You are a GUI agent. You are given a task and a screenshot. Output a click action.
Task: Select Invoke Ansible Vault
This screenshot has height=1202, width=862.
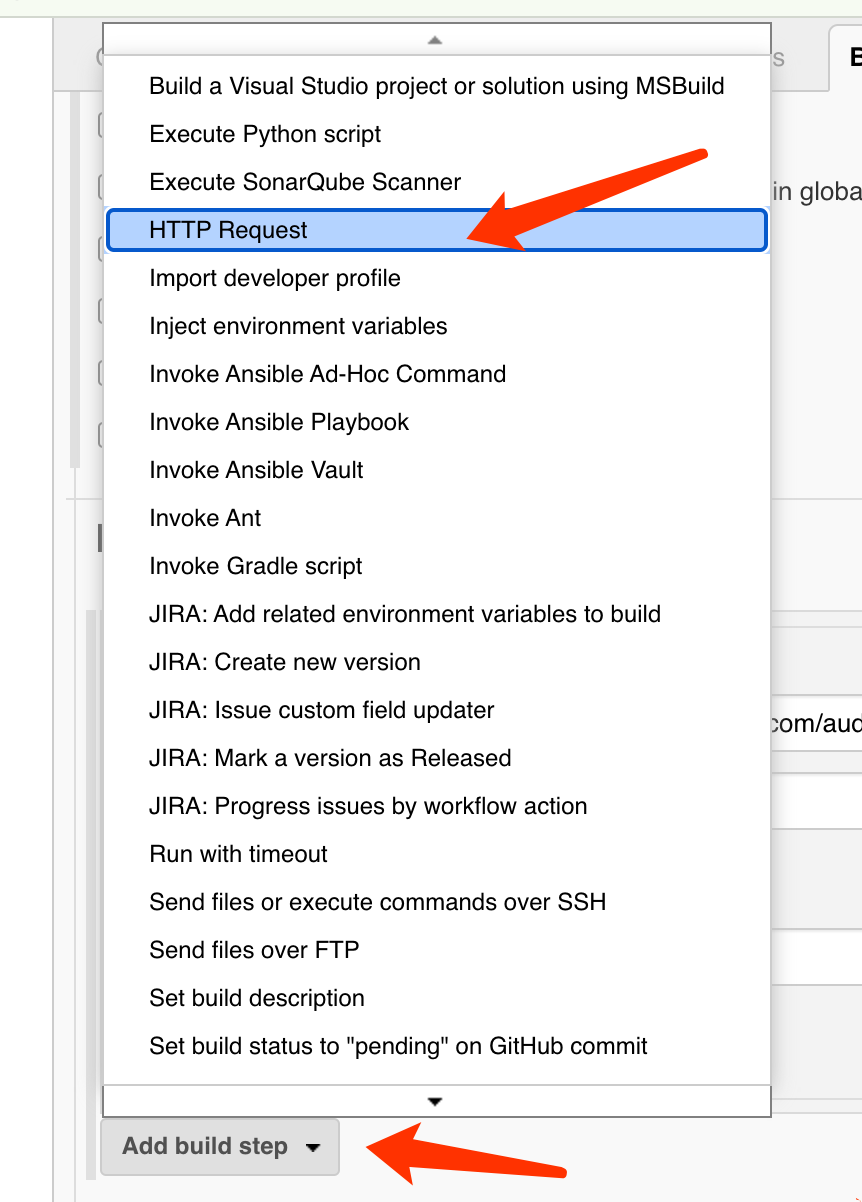[x=436, y=470]
